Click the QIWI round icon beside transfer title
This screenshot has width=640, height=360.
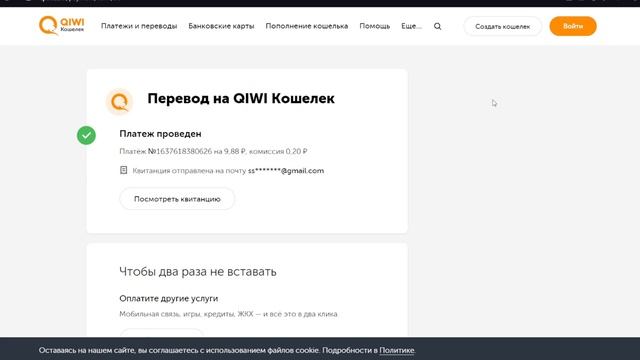(x=120, y=102)
